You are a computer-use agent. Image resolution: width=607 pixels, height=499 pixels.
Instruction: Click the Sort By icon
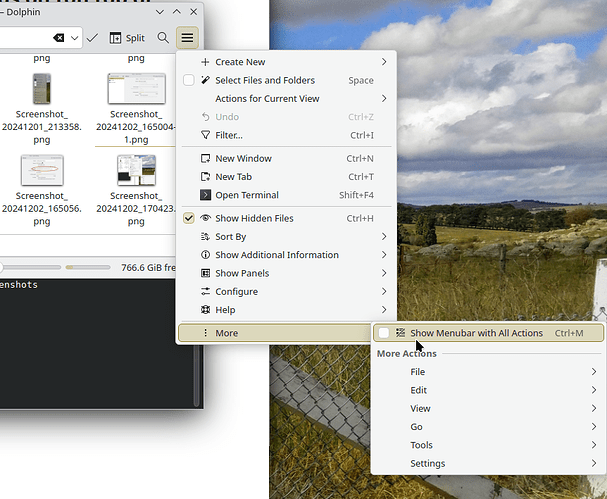click(205, 237)
